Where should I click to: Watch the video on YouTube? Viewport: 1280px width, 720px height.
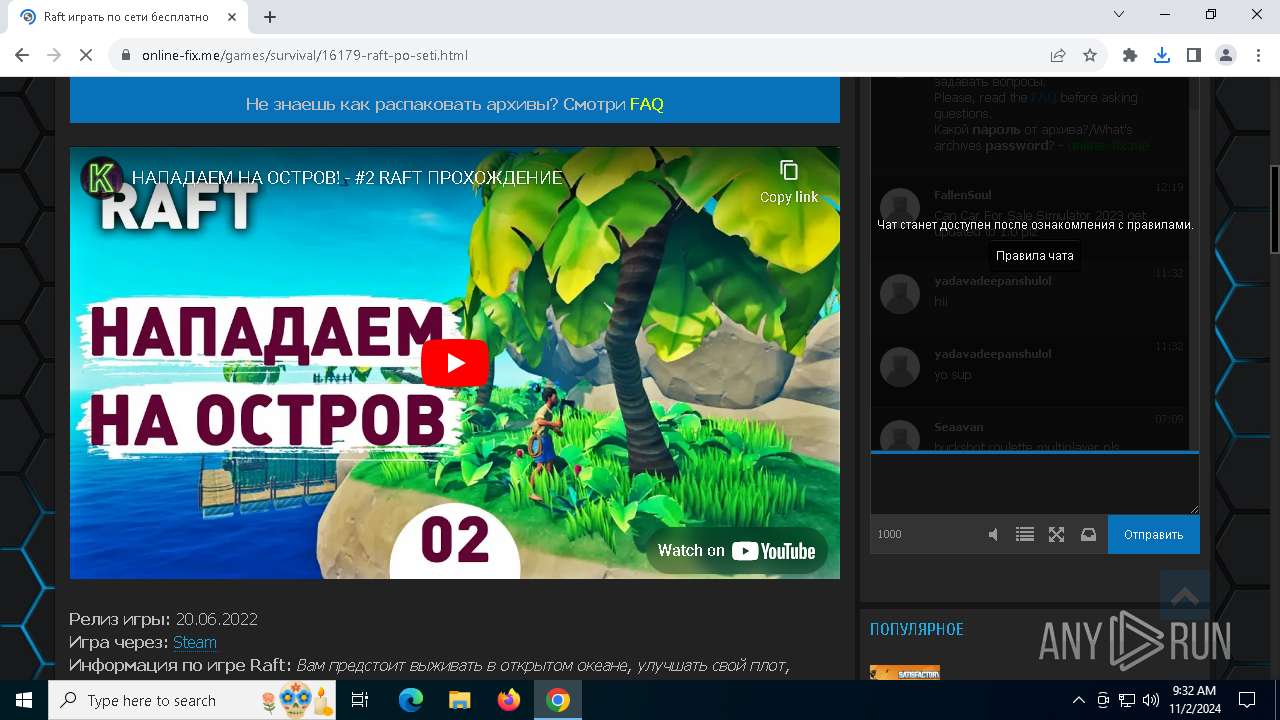(x=737, y=551)
